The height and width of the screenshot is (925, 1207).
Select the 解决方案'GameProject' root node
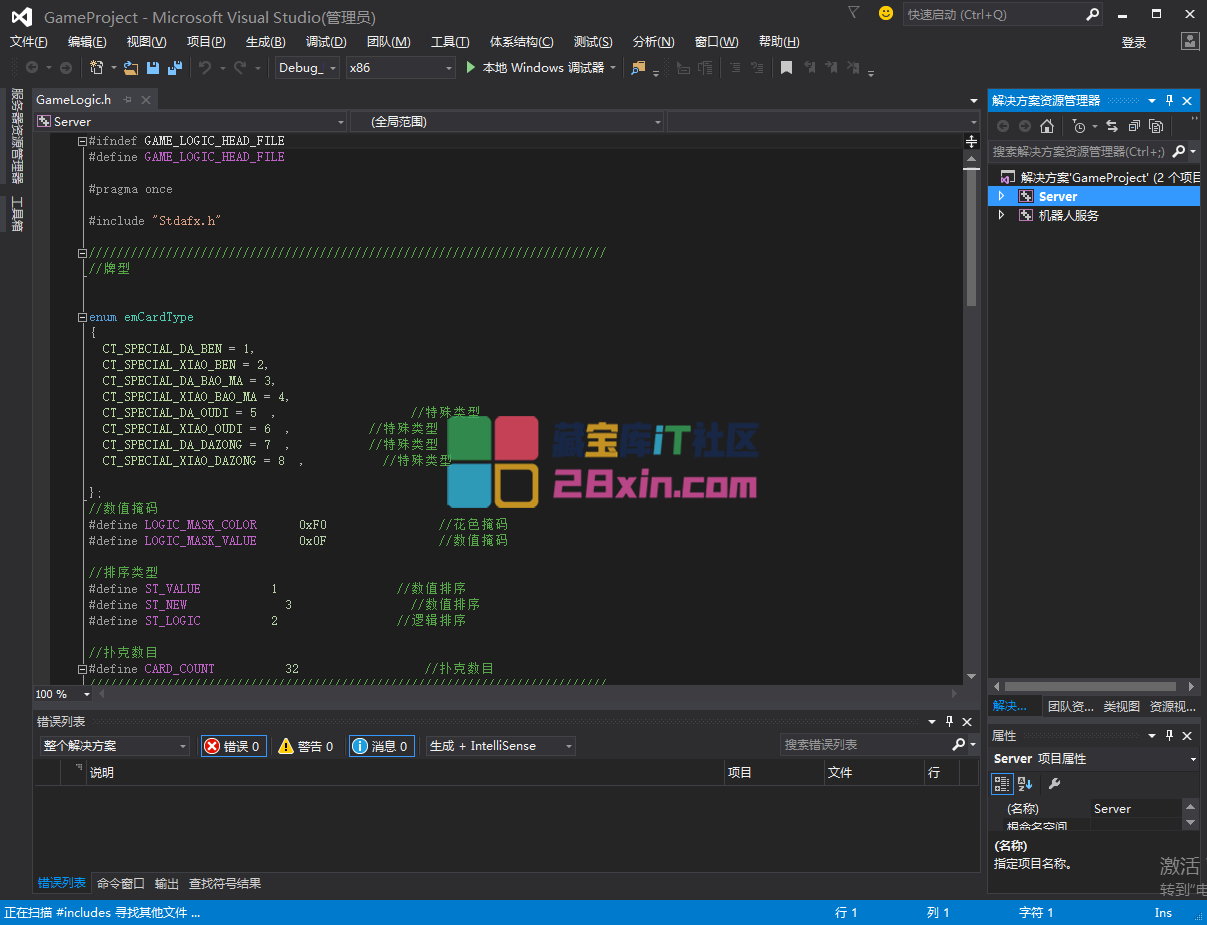pyautogui.click(x=1100, y=177)
